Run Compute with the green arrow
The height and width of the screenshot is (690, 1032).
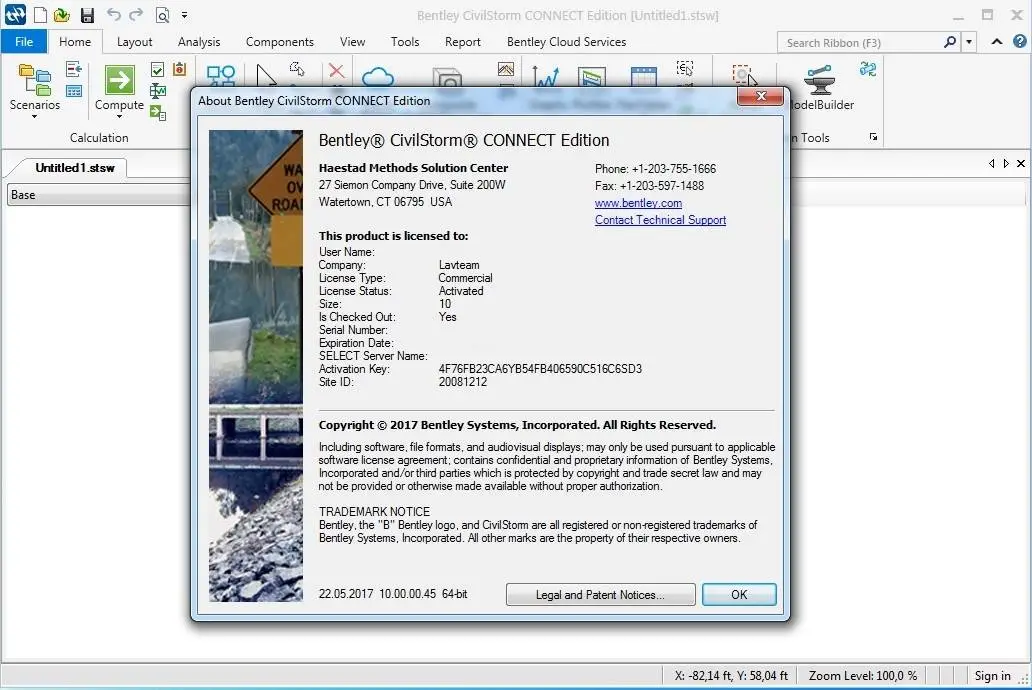click(x=119, y=80)
